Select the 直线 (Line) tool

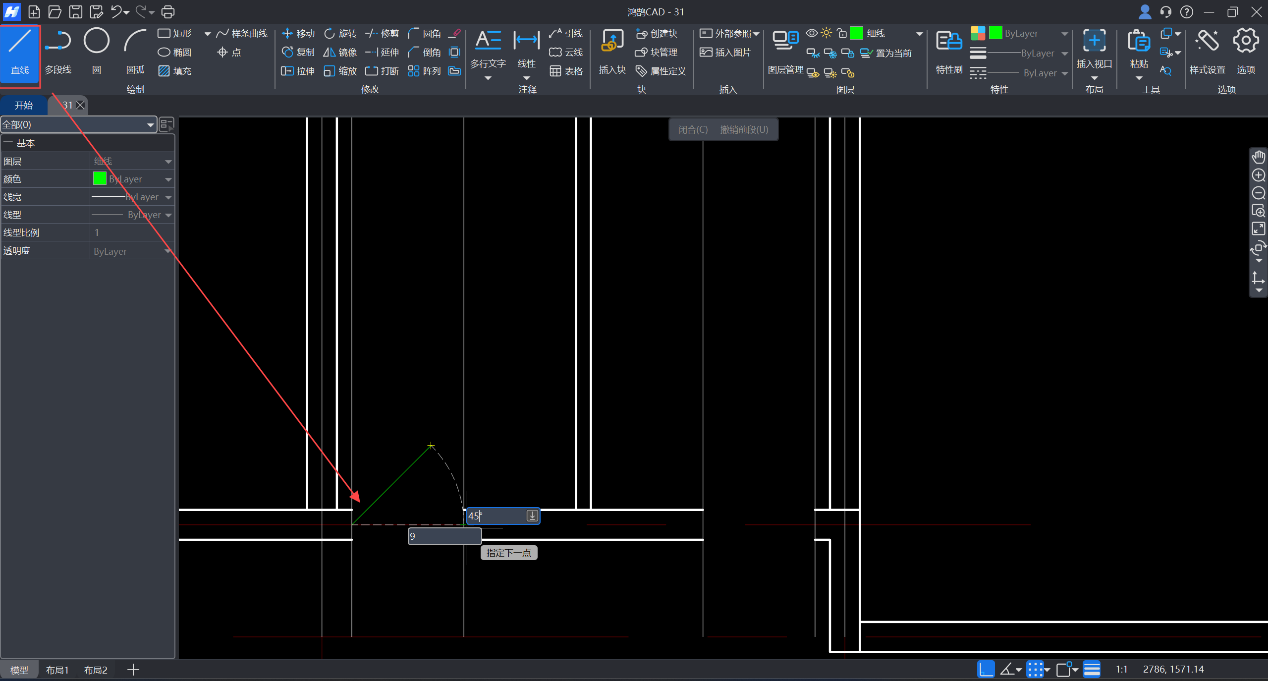coord(20,51)
